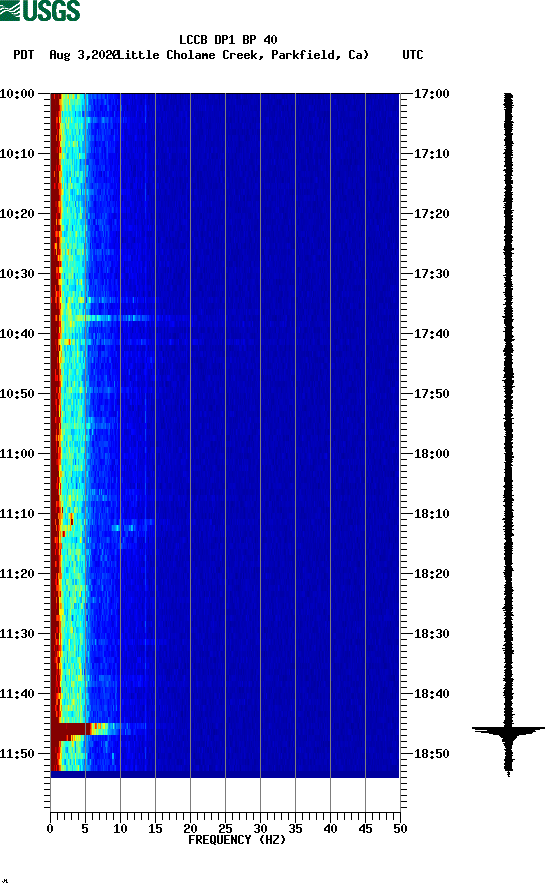
Task: Click the '18:40' UTC time label
Action: click(432, 694)
